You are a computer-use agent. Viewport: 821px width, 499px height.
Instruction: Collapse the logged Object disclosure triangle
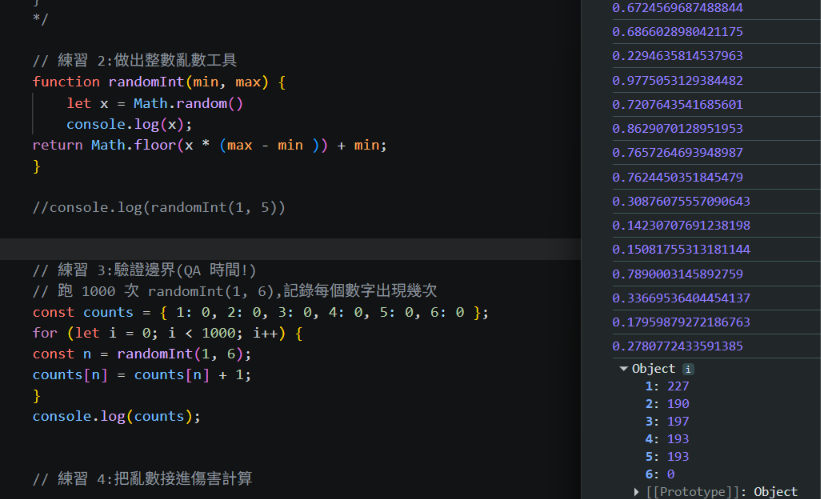pyautogui.click(x=623, y=369)
